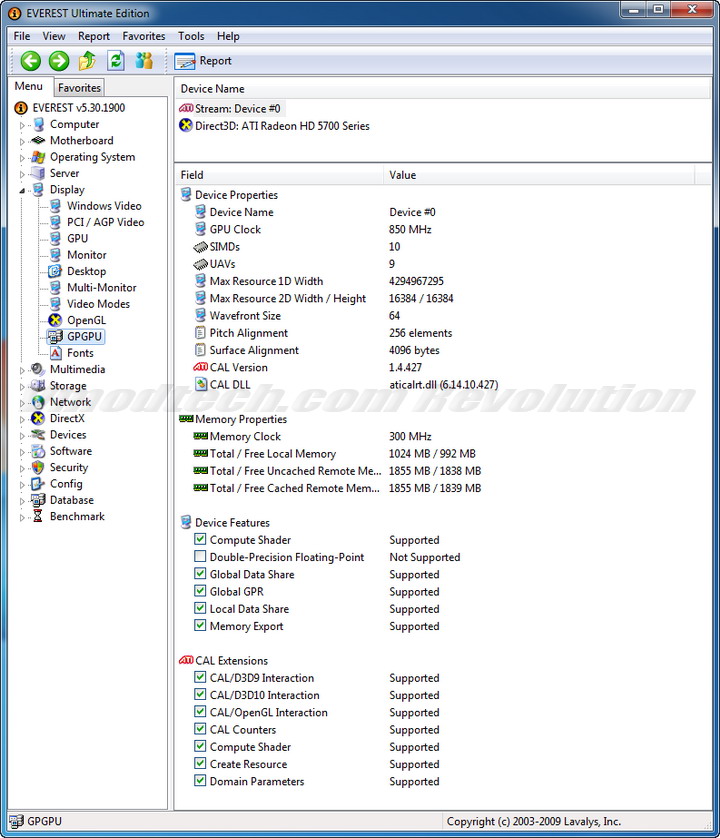
Task: Click the ATI icon beside Stream Device #0
Action: 186,108
